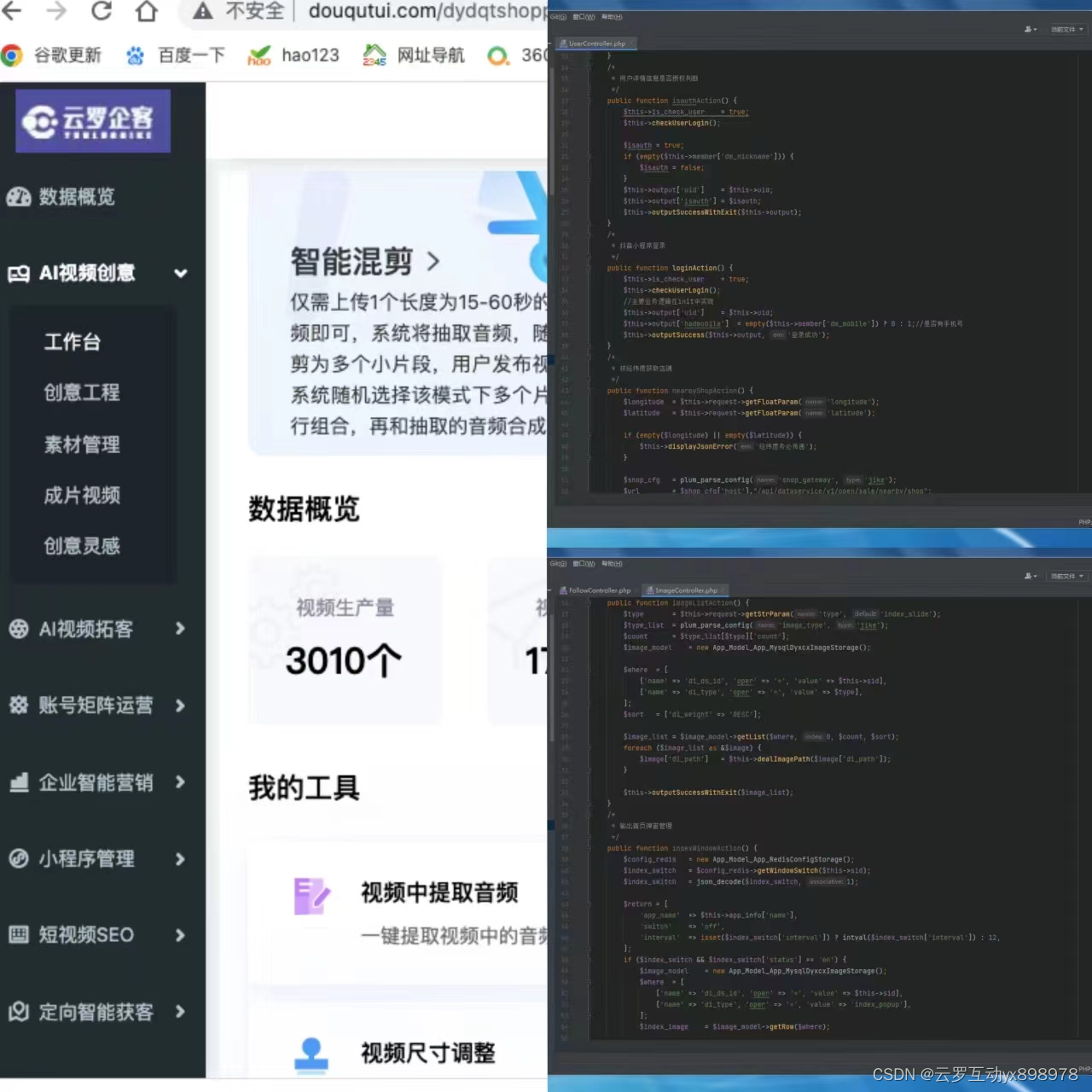Viewport: 1092px width, 1092px height.
Task: Open 帮助(H) menu in upper IDE window
Action: pos(612,17)
